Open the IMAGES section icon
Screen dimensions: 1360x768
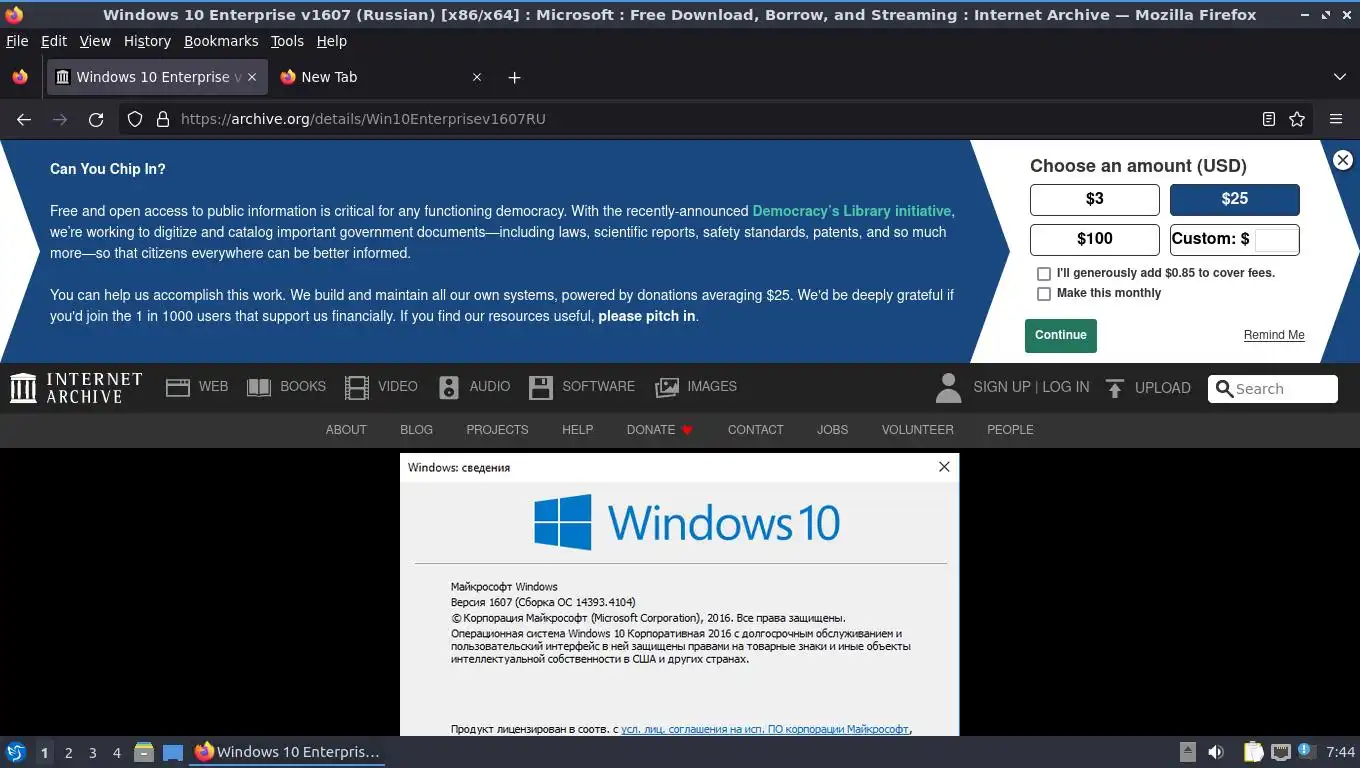pos(667,388)
